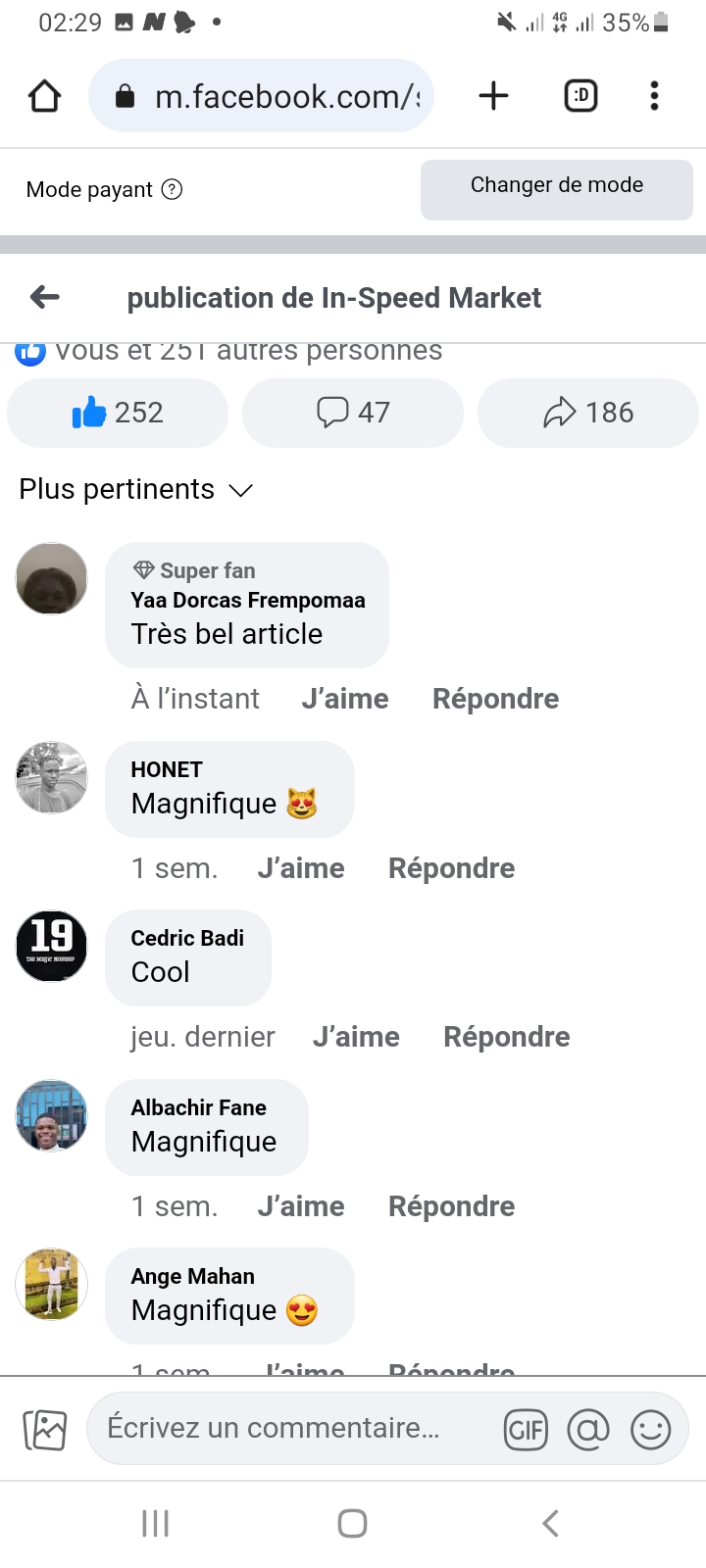
Task: Open the 186 shares button
Action: pyautogui.click(x=588, y=413)
